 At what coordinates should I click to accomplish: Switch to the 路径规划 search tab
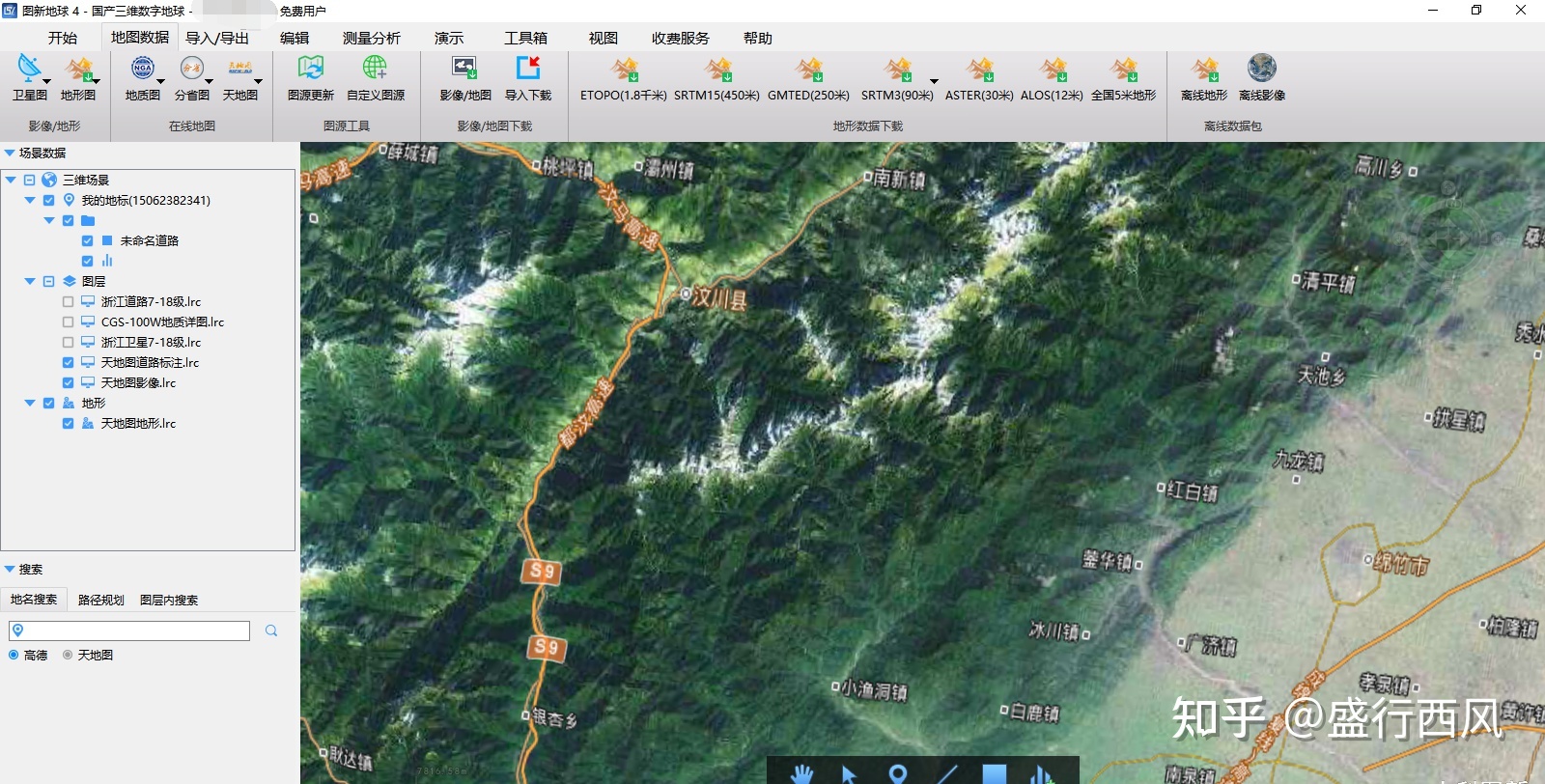coord(100,601)
